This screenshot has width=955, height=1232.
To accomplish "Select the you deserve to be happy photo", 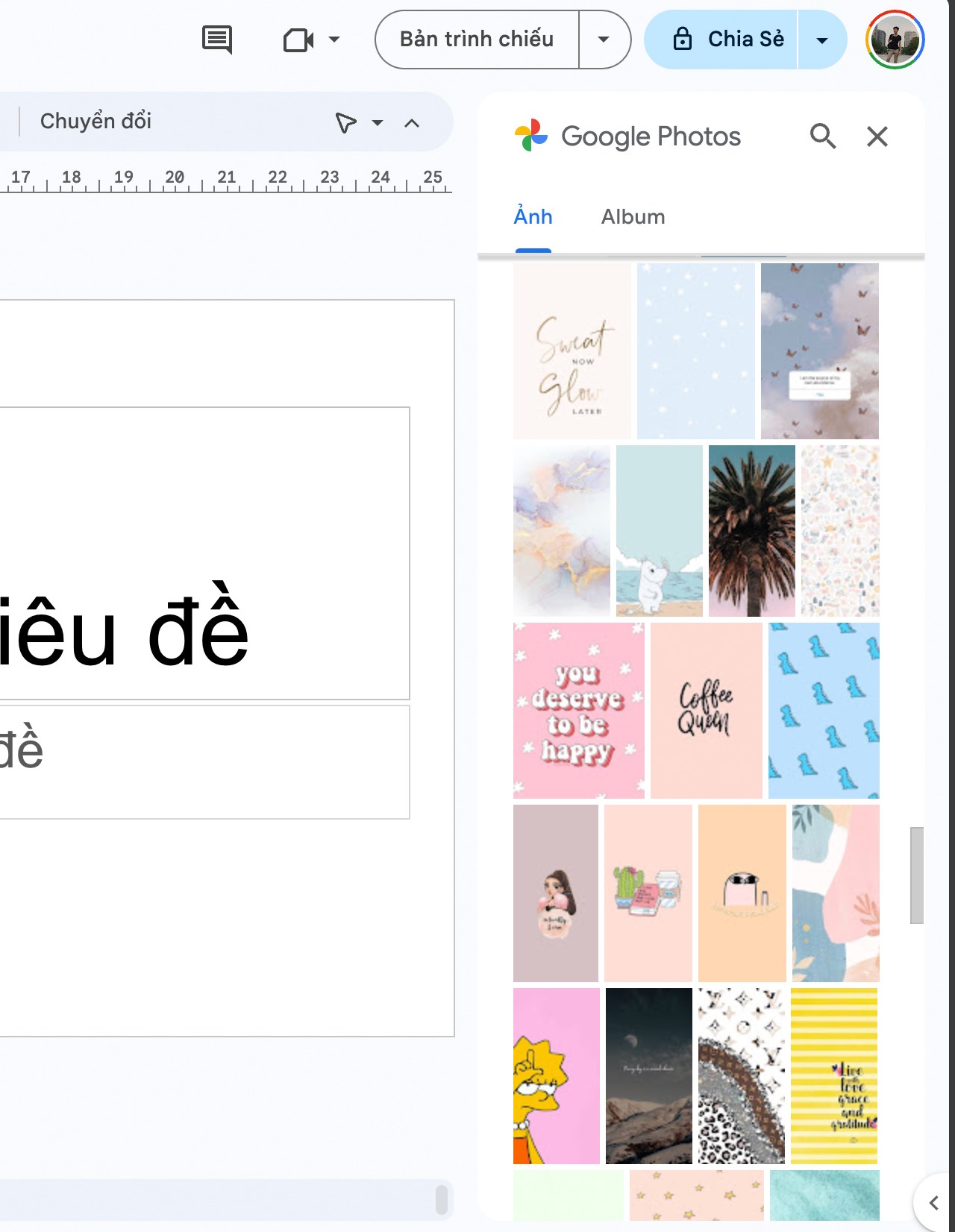I will click(579, 711).
